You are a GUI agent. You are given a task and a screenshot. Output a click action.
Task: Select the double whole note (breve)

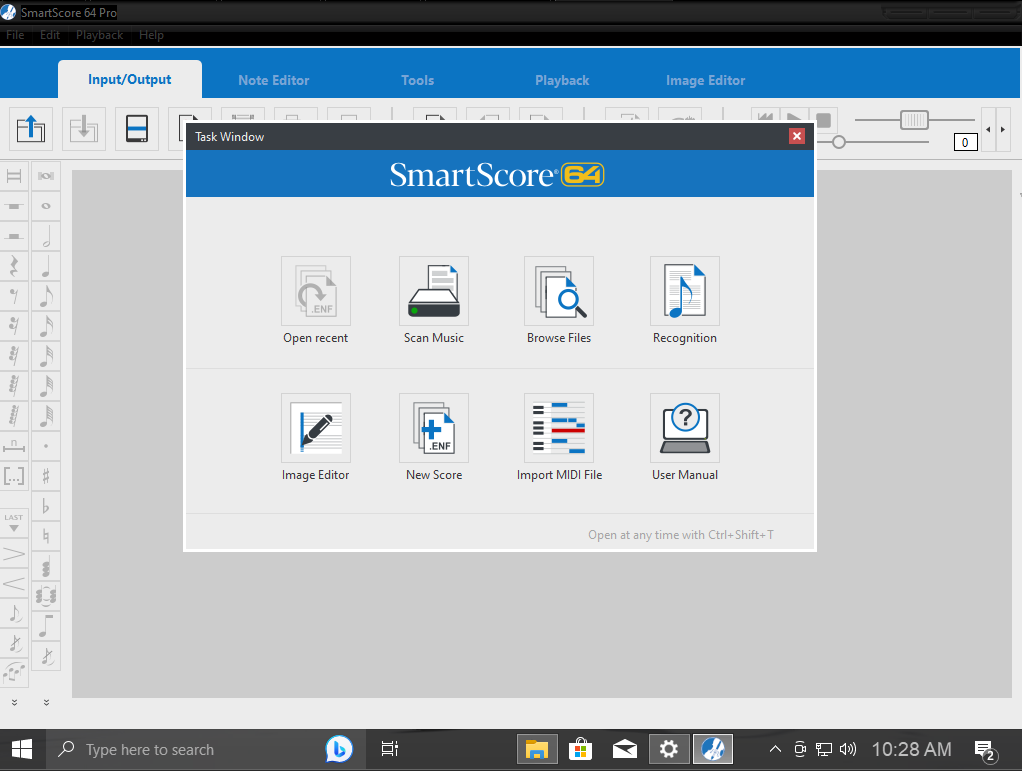(46, 176)
